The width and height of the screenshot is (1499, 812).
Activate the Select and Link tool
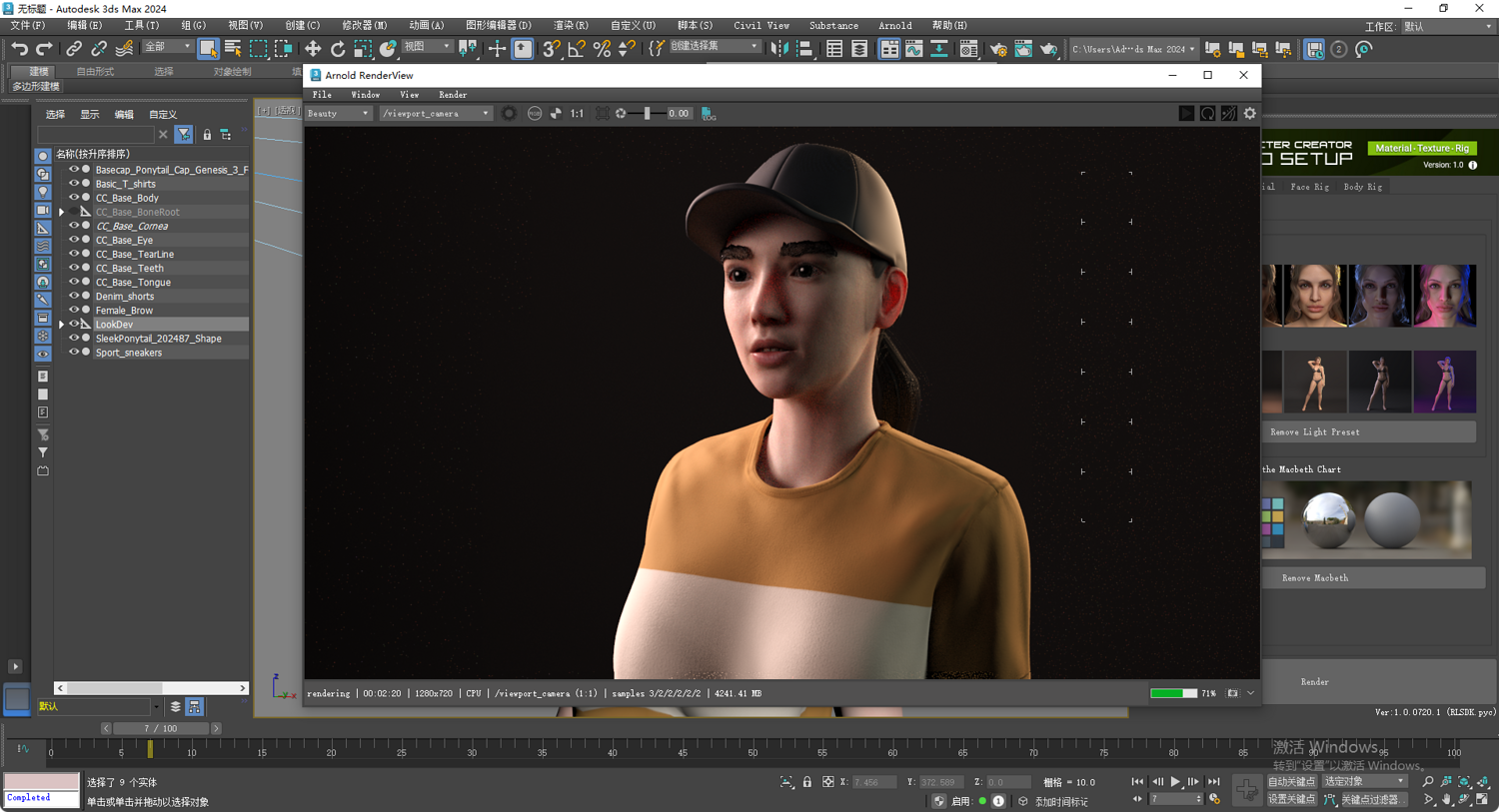(x=74, y=48)
